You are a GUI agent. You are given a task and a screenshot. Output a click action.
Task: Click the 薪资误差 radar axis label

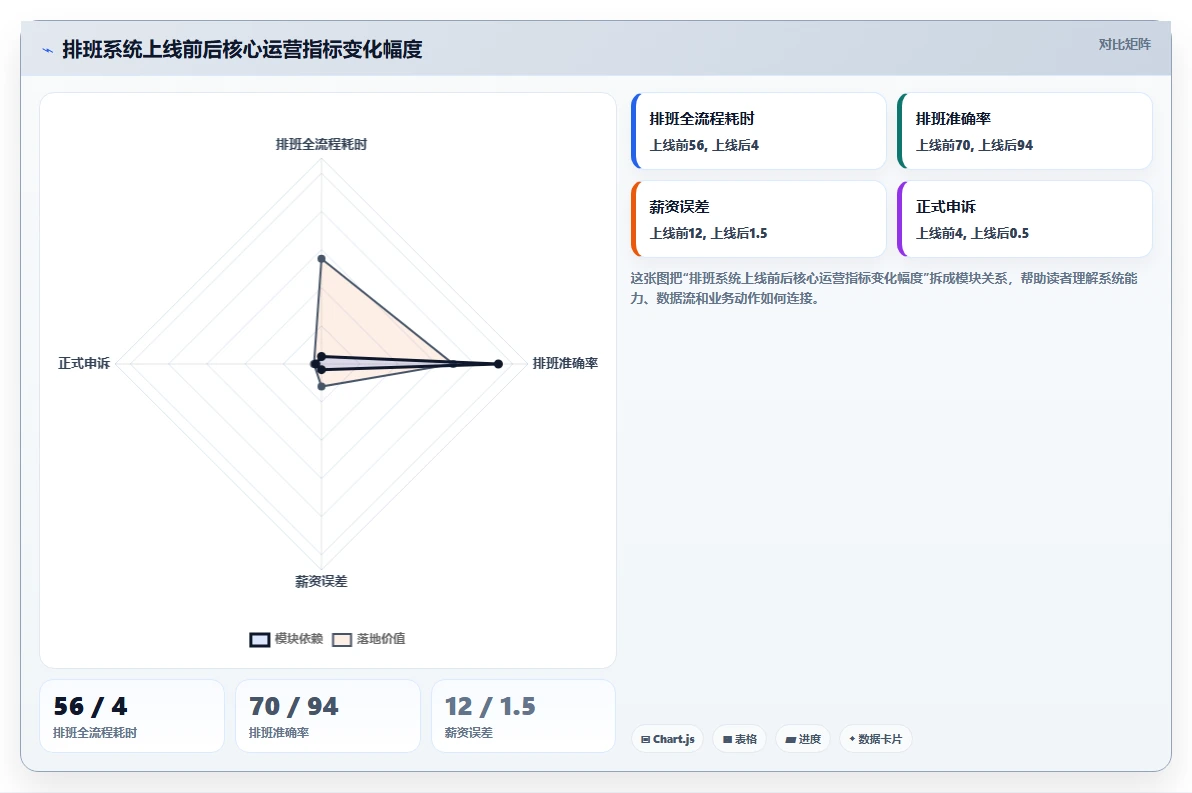(x=321, y=582)
